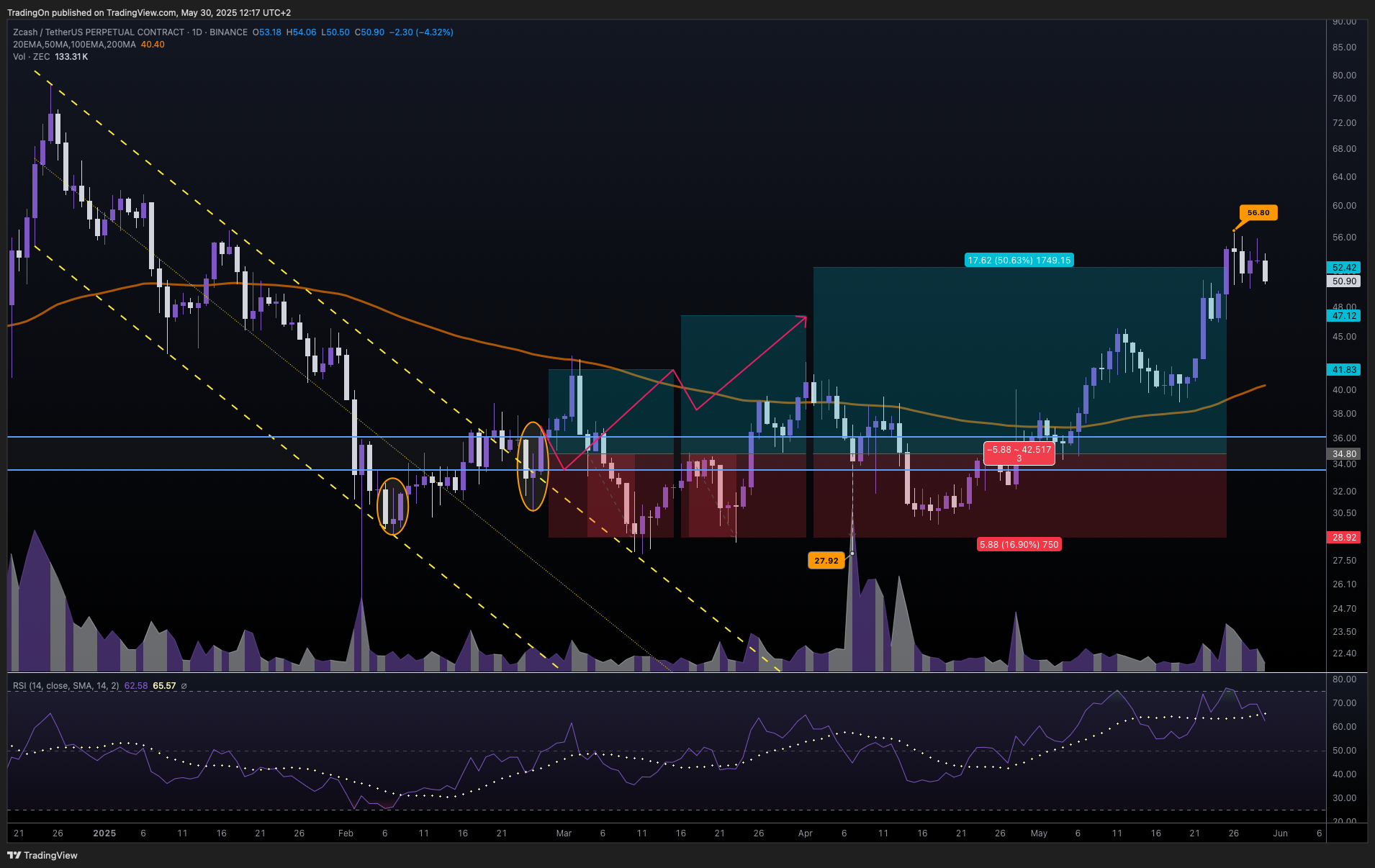
Task: Click the volume value 133.31K
Action: [x=71, y=57]
